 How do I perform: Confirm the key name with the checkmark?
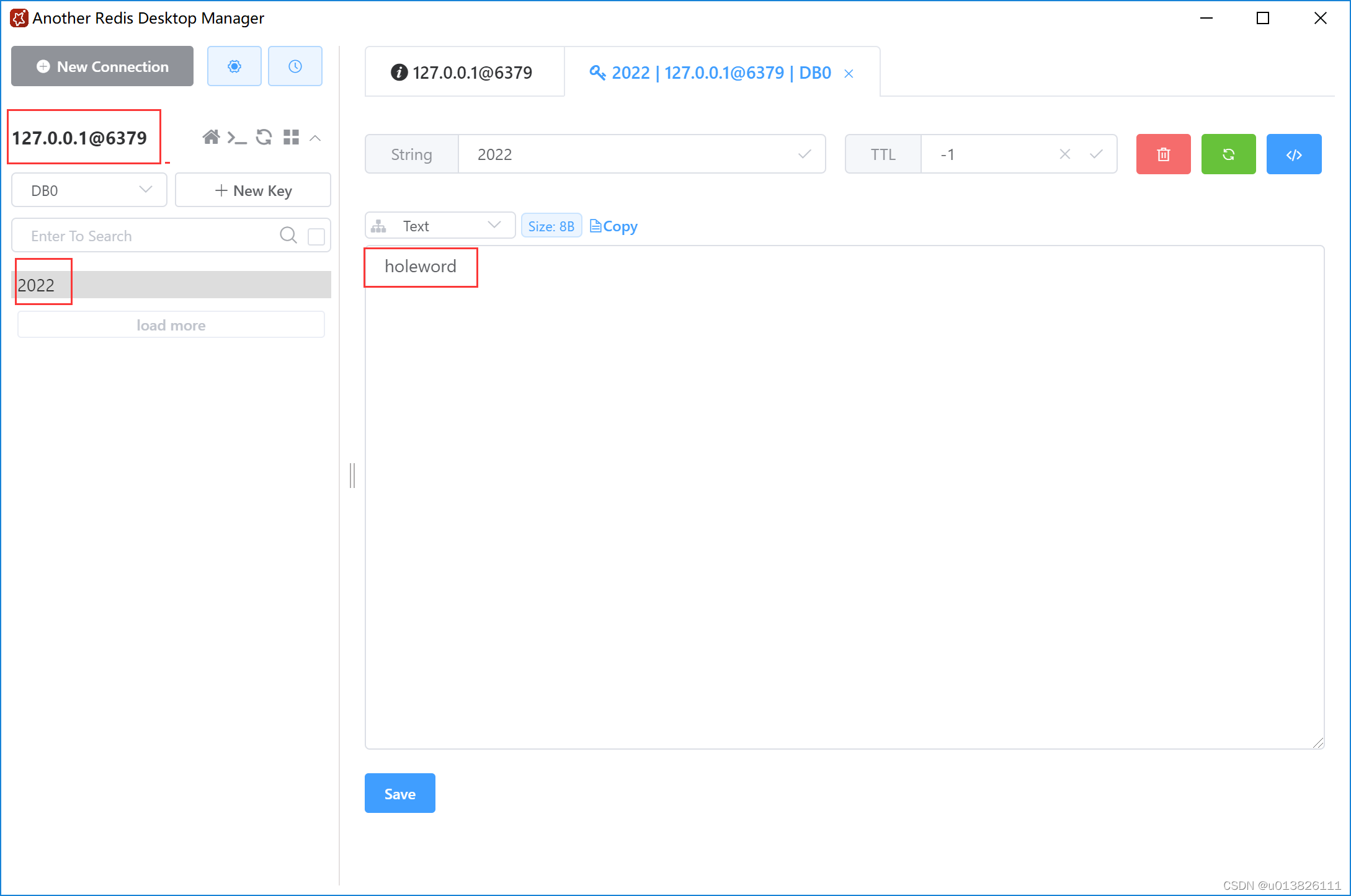805,154
